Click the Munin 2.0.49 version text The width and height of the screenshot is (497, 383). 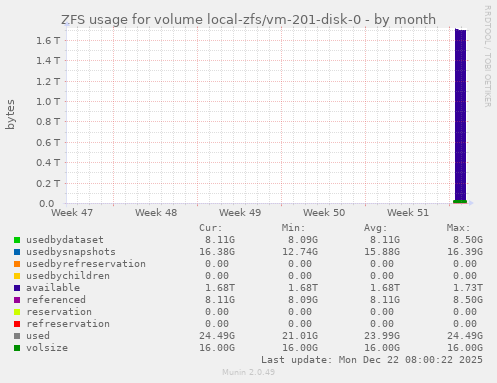pos(249,372)
